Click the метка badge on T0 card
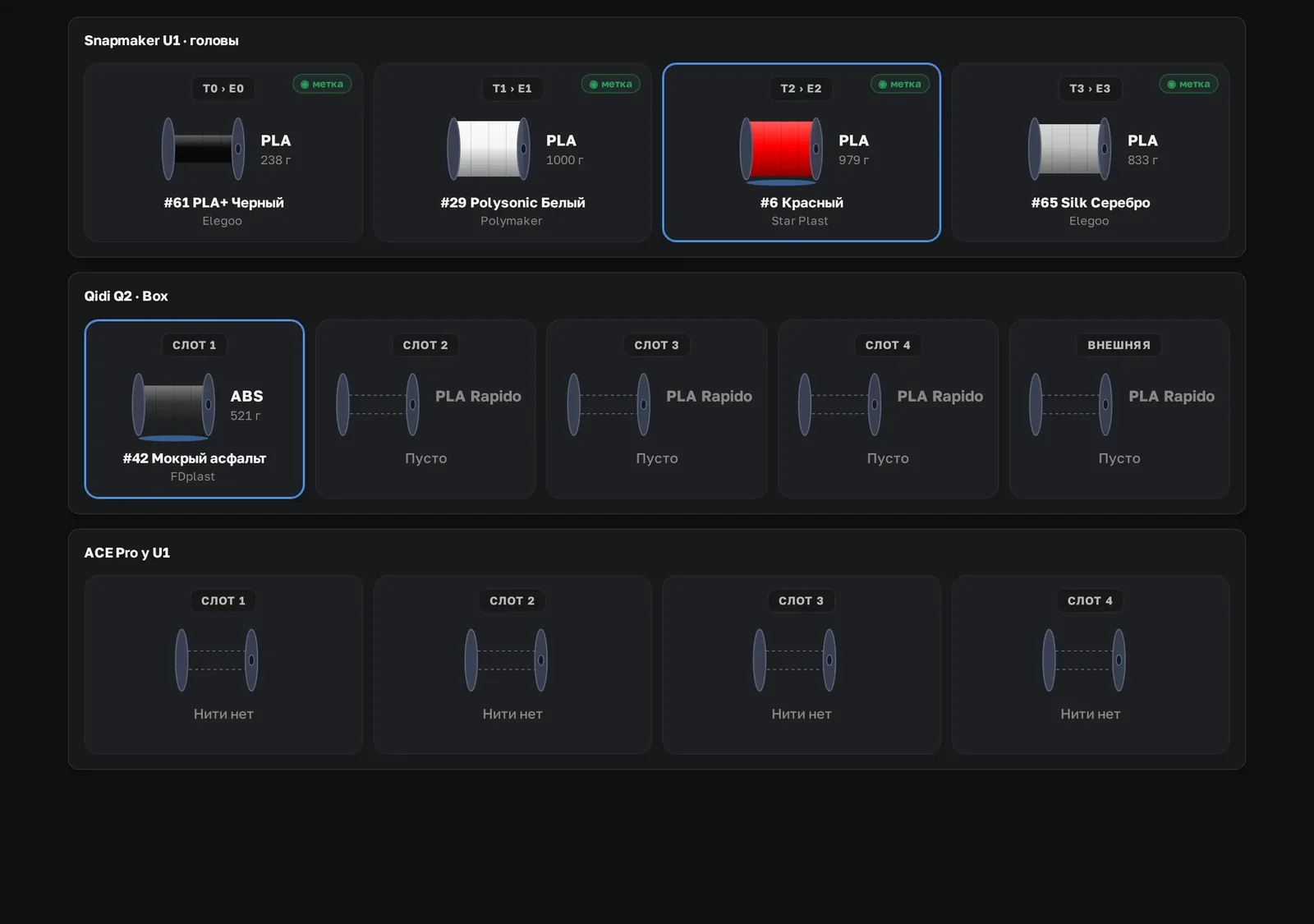 pyautogui.click(x=322, y=84)
